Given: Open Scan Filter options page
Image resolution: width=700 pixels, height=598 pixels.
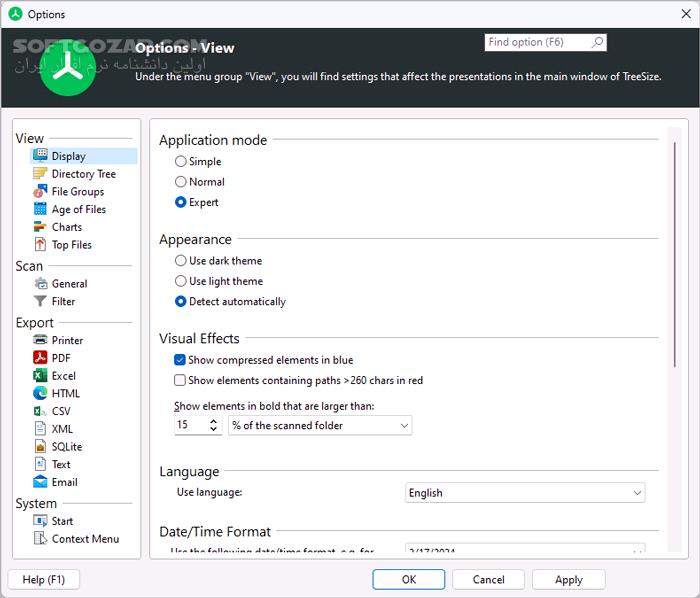Looking at the screenshot, I should point(63,301).
